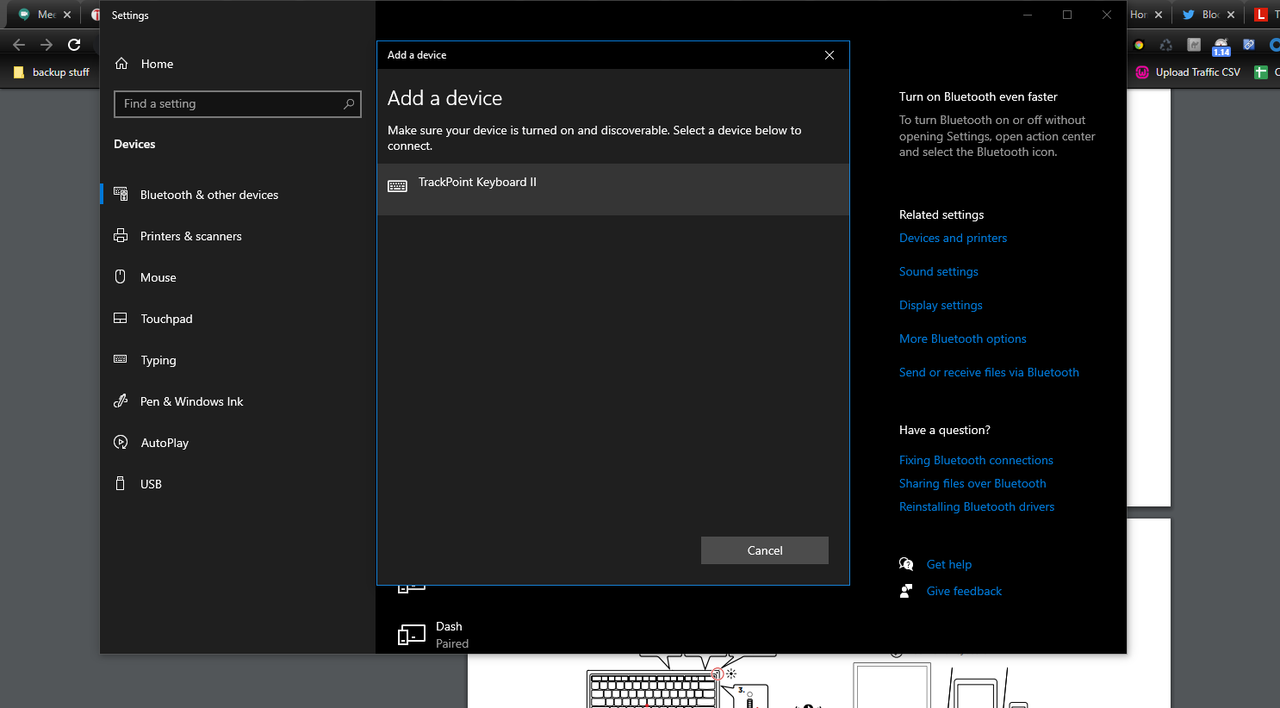Screen dimensions: 1280x708
Task: Click the keyboard icon beside TrackPoint Keyboard II
Action: pyautogui.click(x=397, y=186)
